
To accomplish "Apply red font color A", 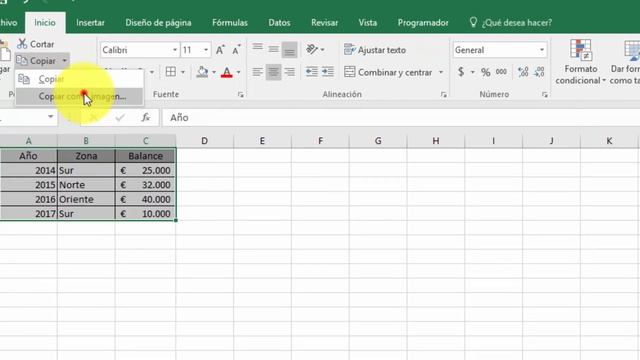I will click(x=227, y=72).
